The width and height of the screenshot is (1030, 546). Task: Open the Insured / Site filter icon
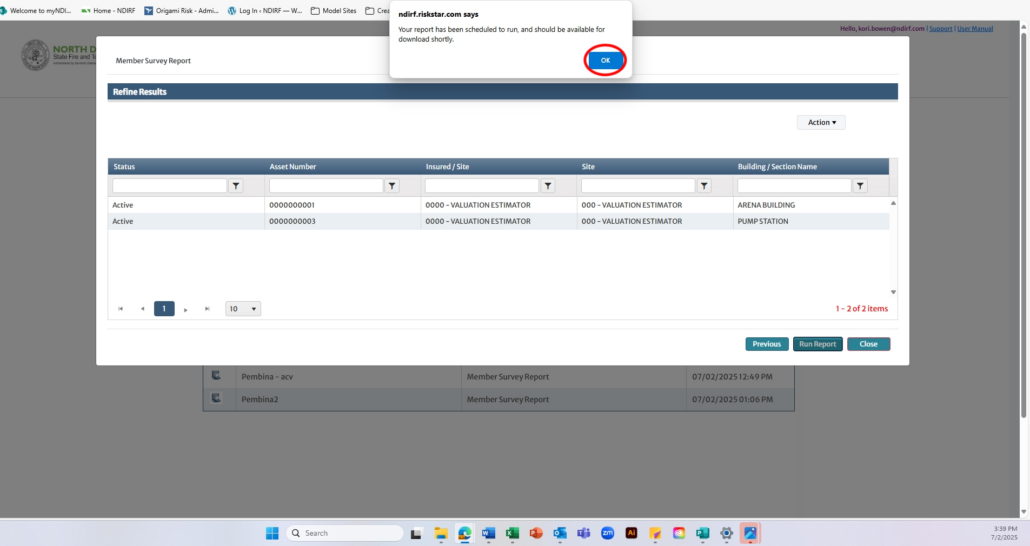pyautogui.click(x=548, y=186)
